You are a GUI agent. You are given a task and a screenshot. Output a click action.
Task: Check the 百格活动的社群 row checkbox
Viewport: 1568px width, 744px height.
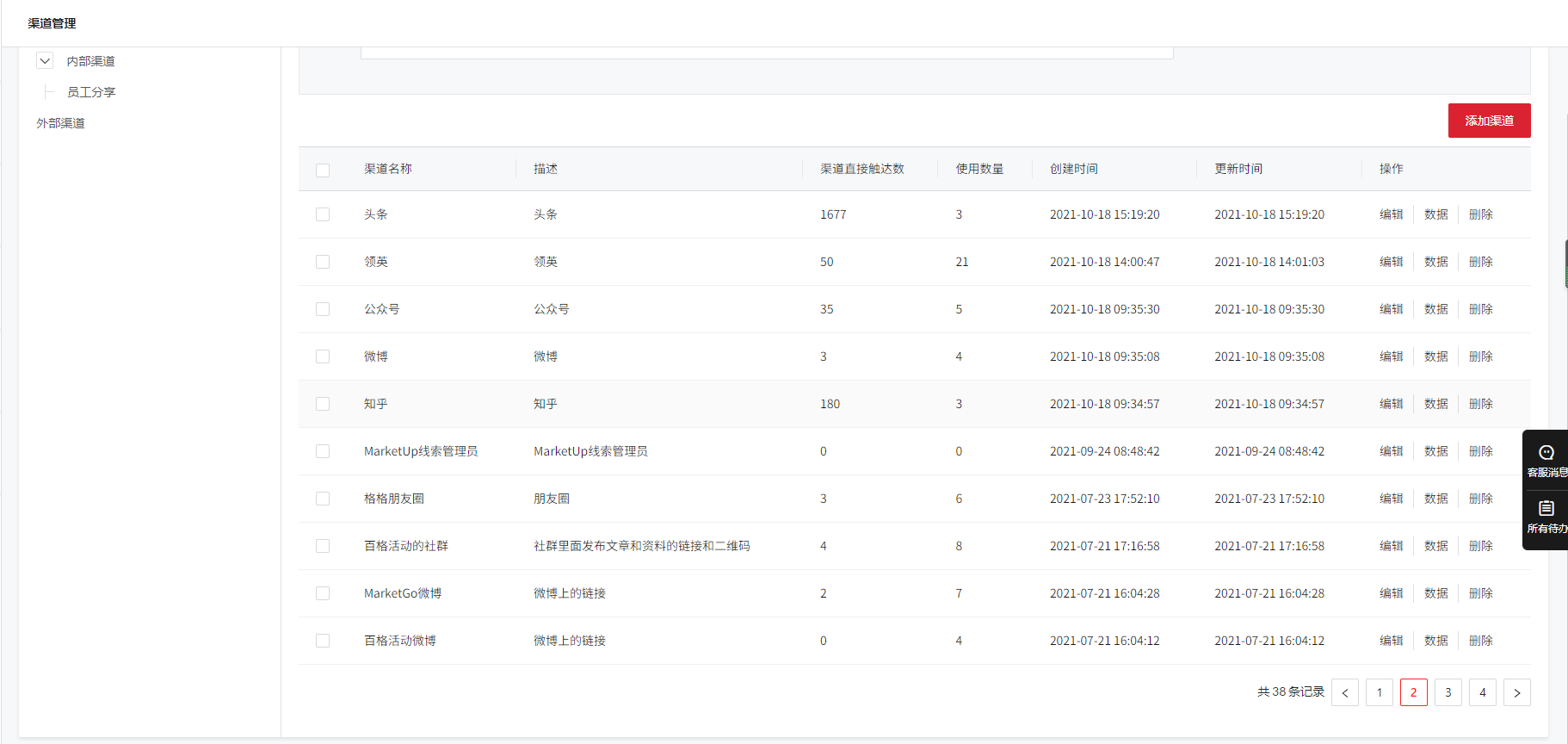pyautogui.click(x=323, y=546)
